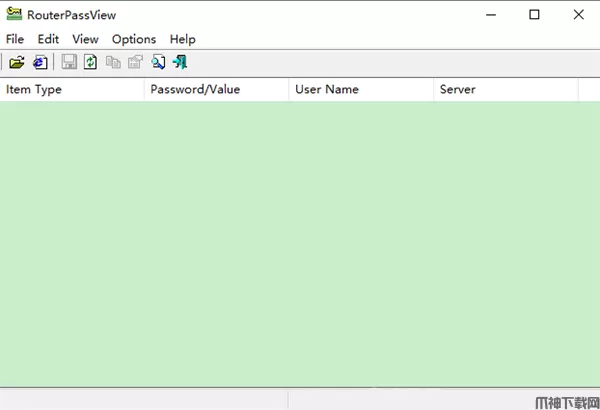The height and width of the screenshot is (410, 600).
Task: Open the View menu
Action: (85, 39)
